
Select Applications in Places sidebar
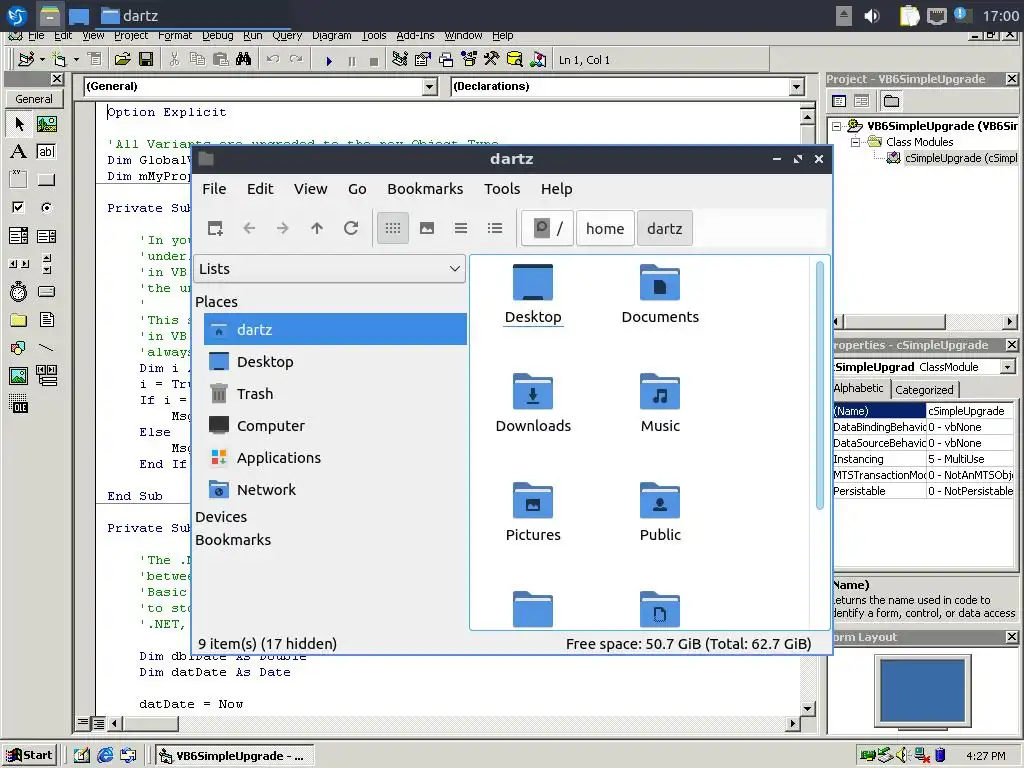pos(335,458)
